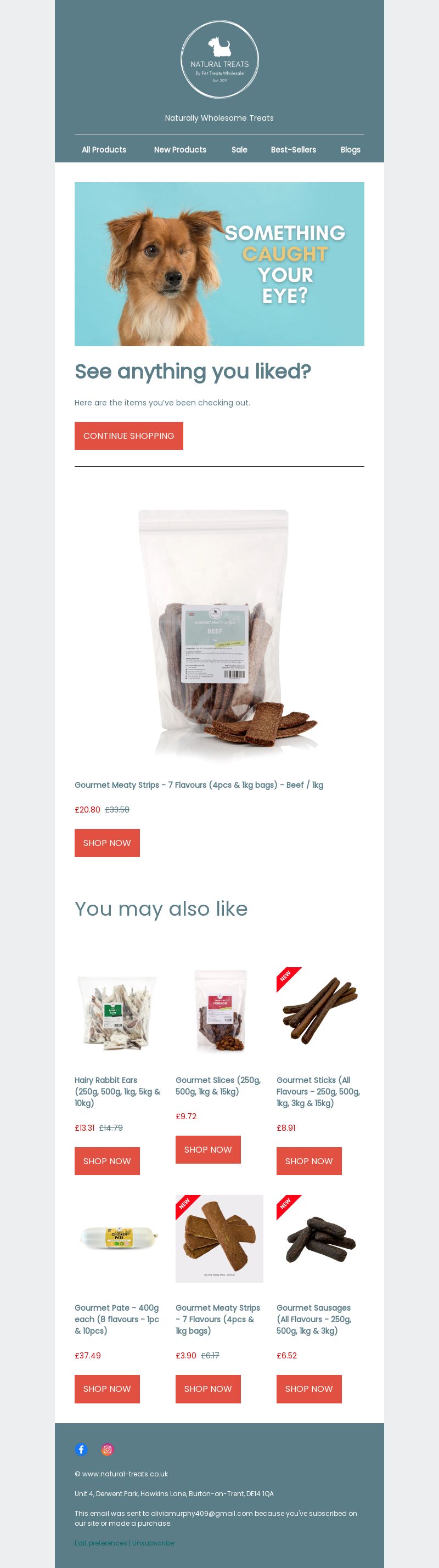Click the Gourmet Meaty Strips Beef 1kg title
Screen dimensions: 439x1568
coord(199,785)
